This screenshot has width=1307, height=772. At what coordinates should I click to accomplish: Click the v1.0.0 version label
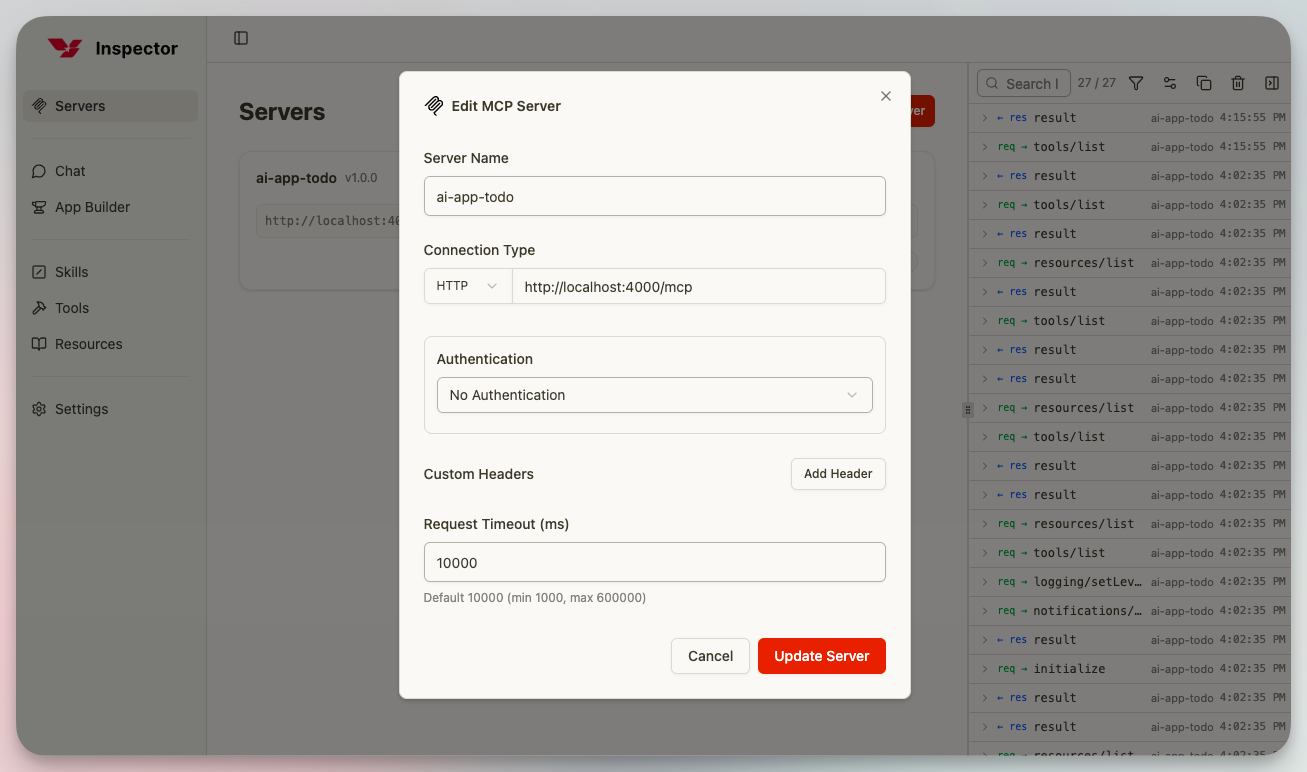[361, 178]
